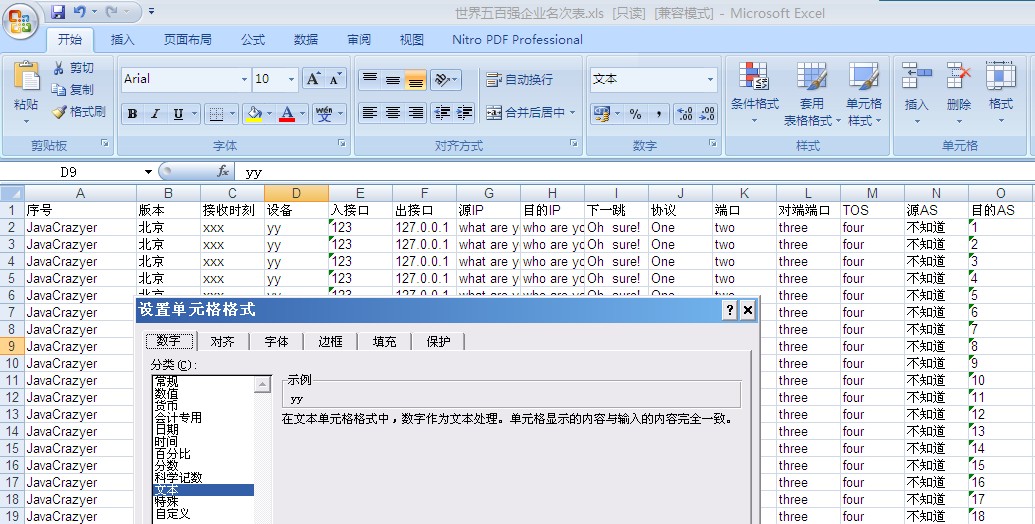Screen dimensions: 1035x524
Task: Apply cell borders icon
Action: point(216,114)
